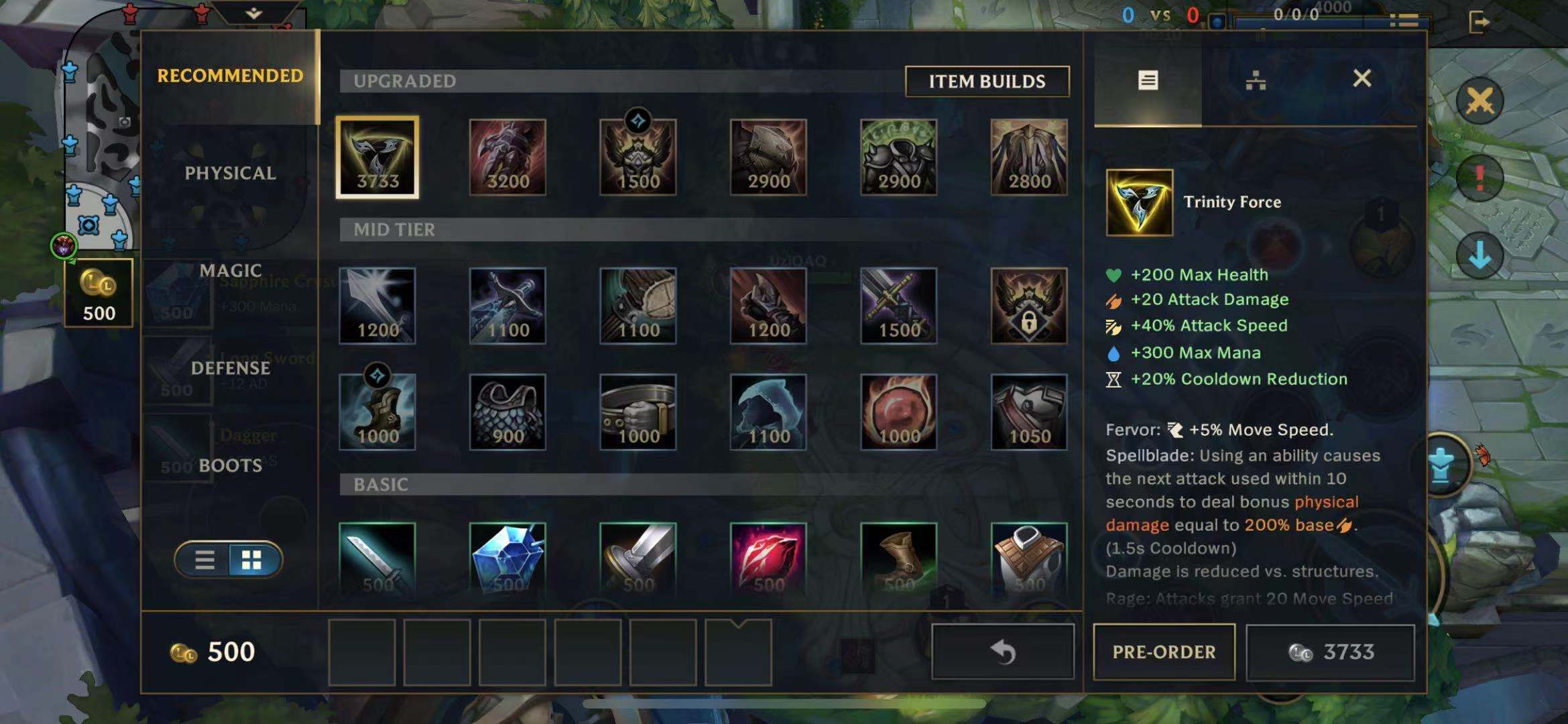Expand the sixth inventory slot with notch

738,652
